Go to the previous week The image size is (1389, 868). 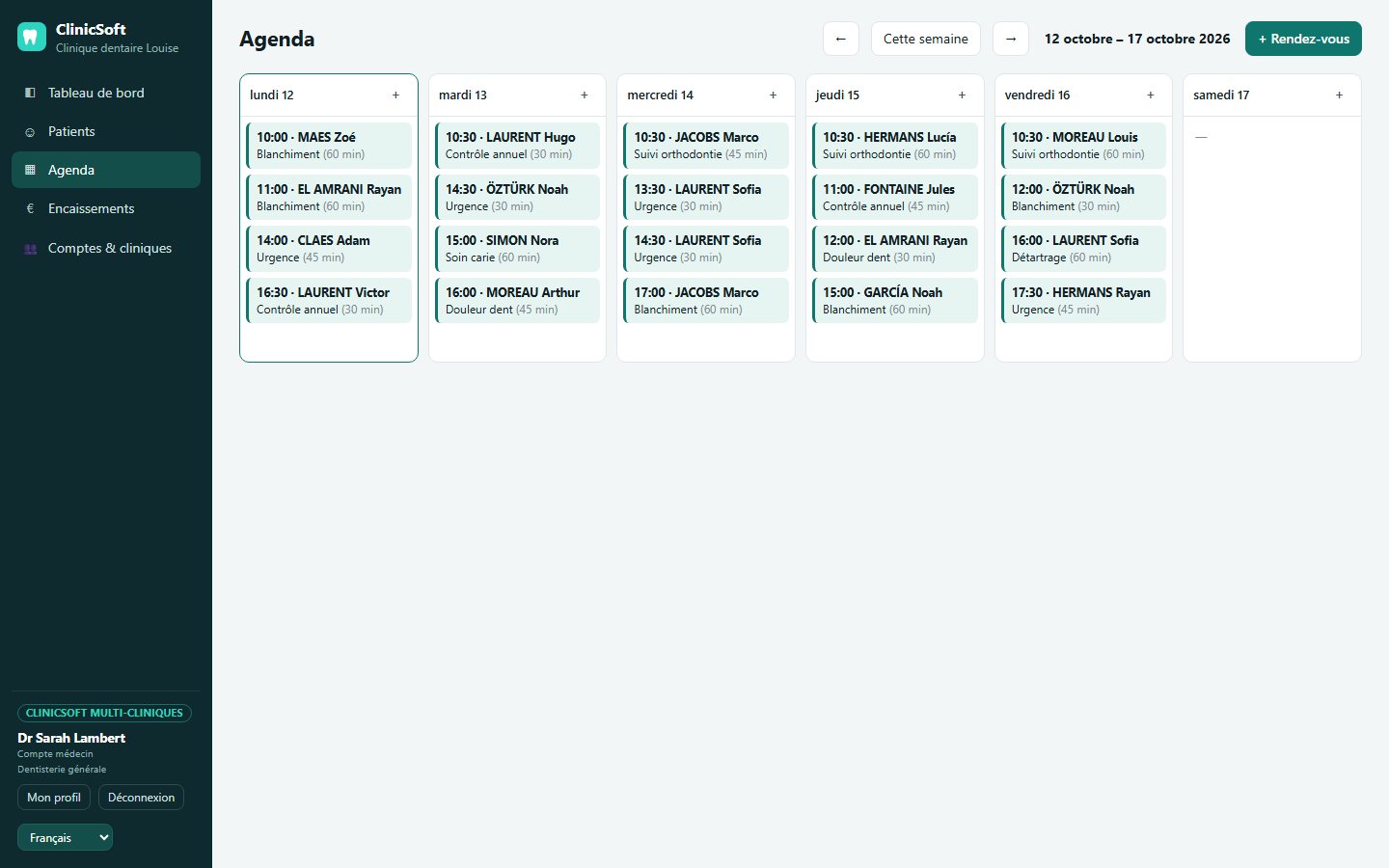coord(841,39)
